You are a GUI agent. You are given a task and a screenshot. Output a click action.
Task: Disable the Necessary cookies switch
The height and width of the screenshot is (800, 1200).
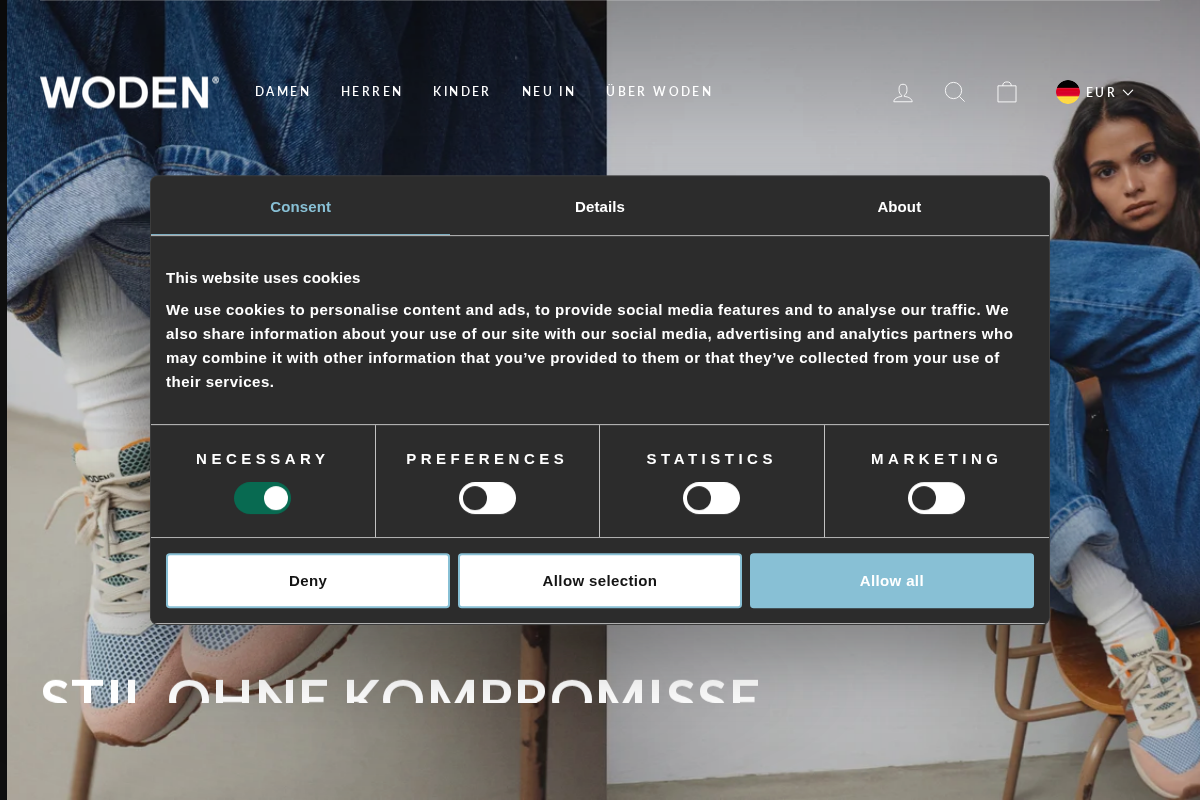262,497
